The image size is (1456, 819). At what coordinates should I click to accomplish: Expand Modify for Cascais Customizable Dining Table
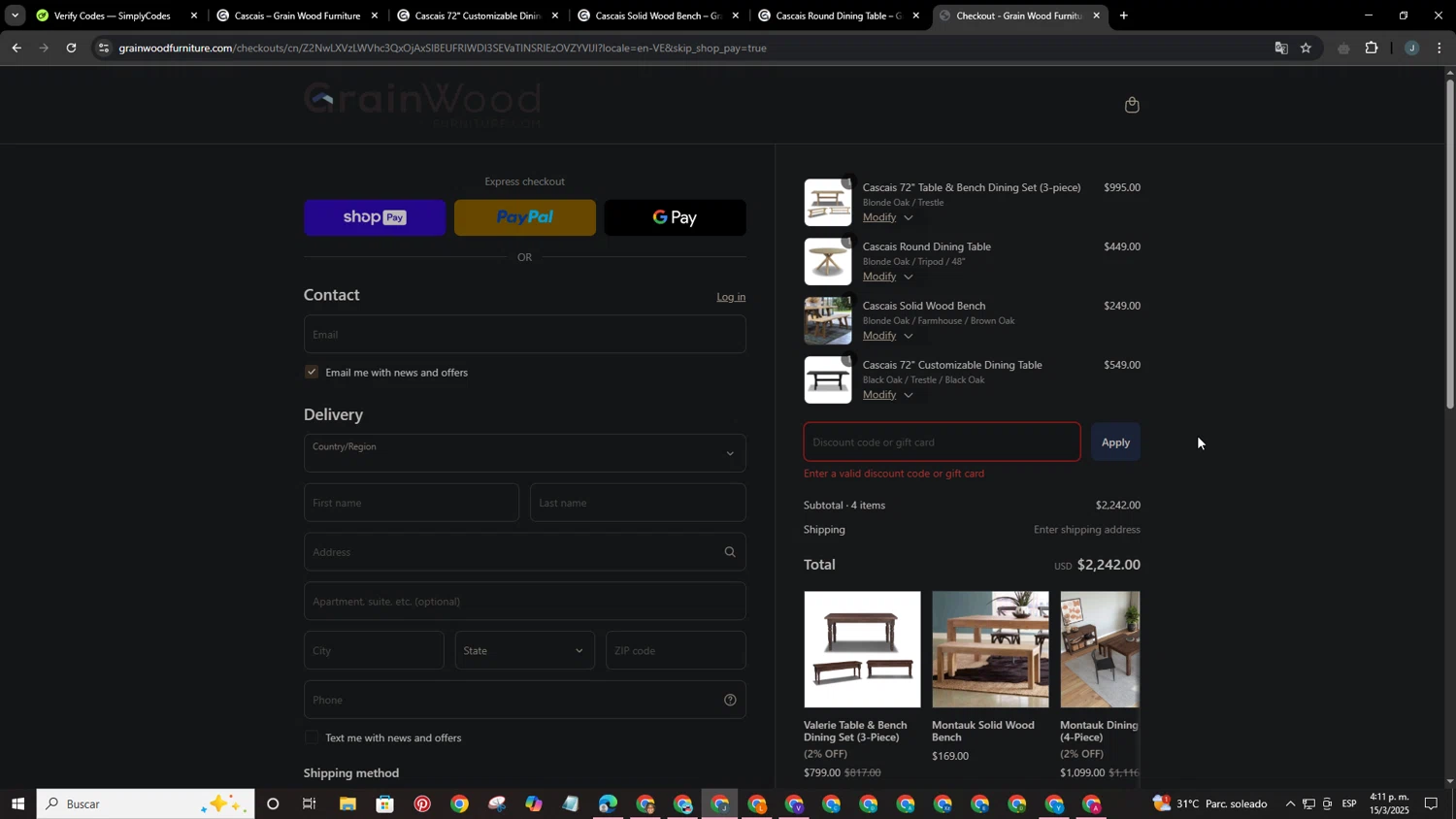(x=887, y=395)
